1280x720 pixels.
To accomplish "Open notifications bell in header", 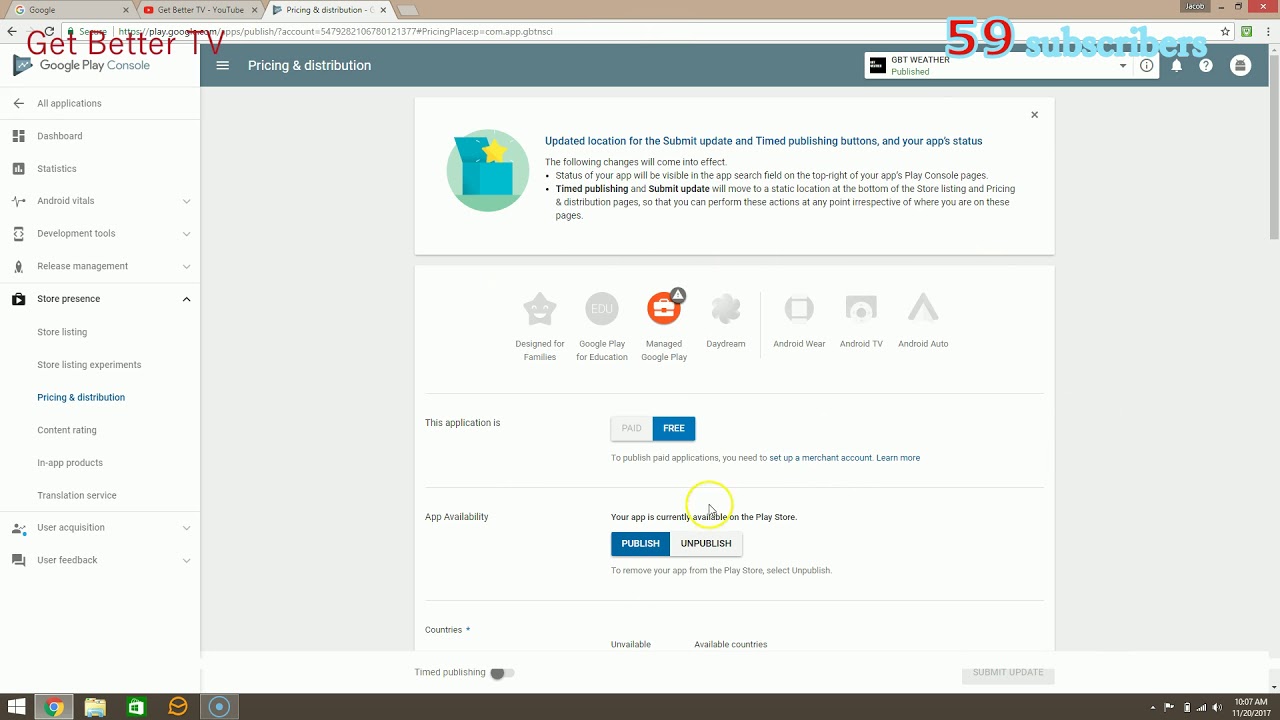I will point(1177,66).
